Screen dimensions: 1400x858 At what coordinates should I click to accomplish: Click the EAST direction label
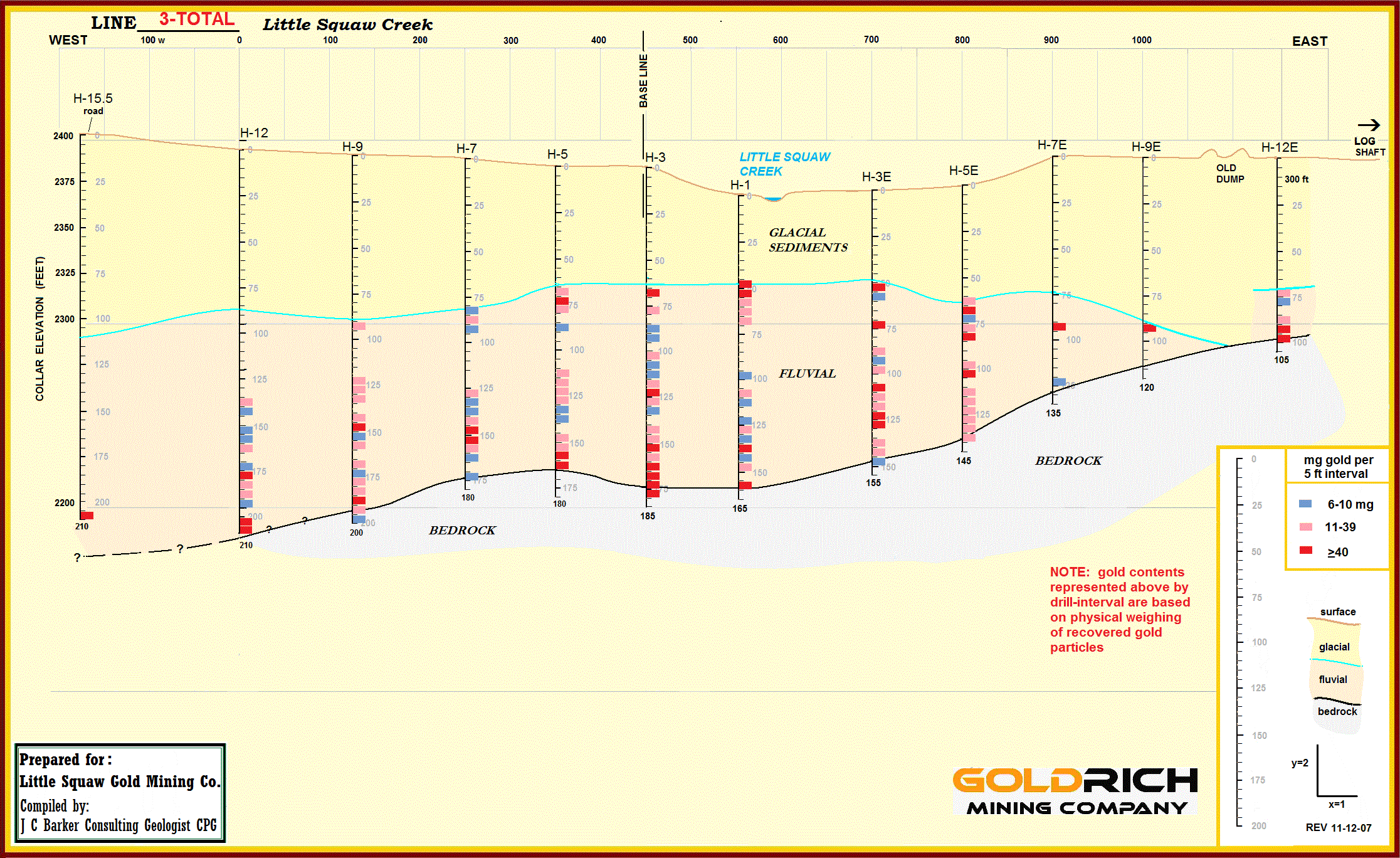(1310, 41)
